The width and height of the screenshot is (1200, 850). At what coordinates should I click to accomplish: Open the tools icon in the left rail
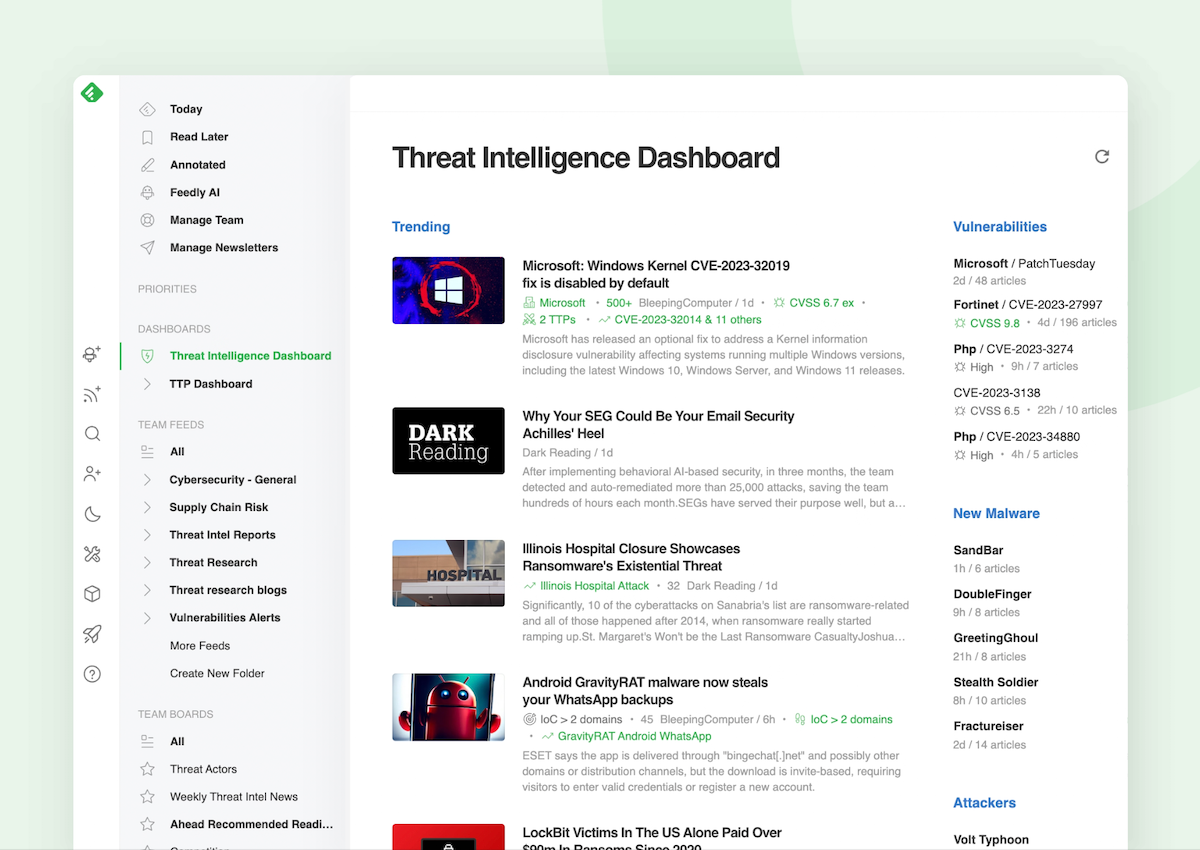click(x=92, y=553)
